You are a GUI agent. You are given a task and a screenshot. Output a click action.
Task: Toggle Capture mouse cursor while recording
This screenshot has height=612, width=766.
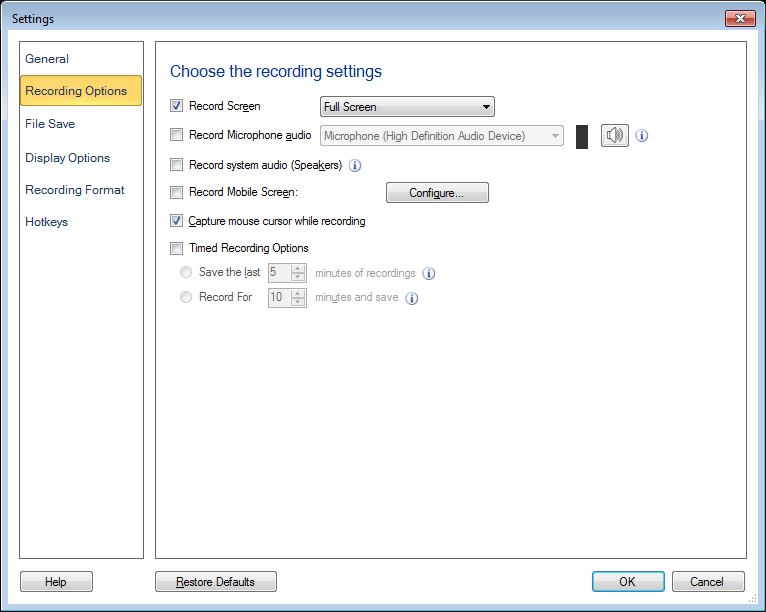coord(177,221)
